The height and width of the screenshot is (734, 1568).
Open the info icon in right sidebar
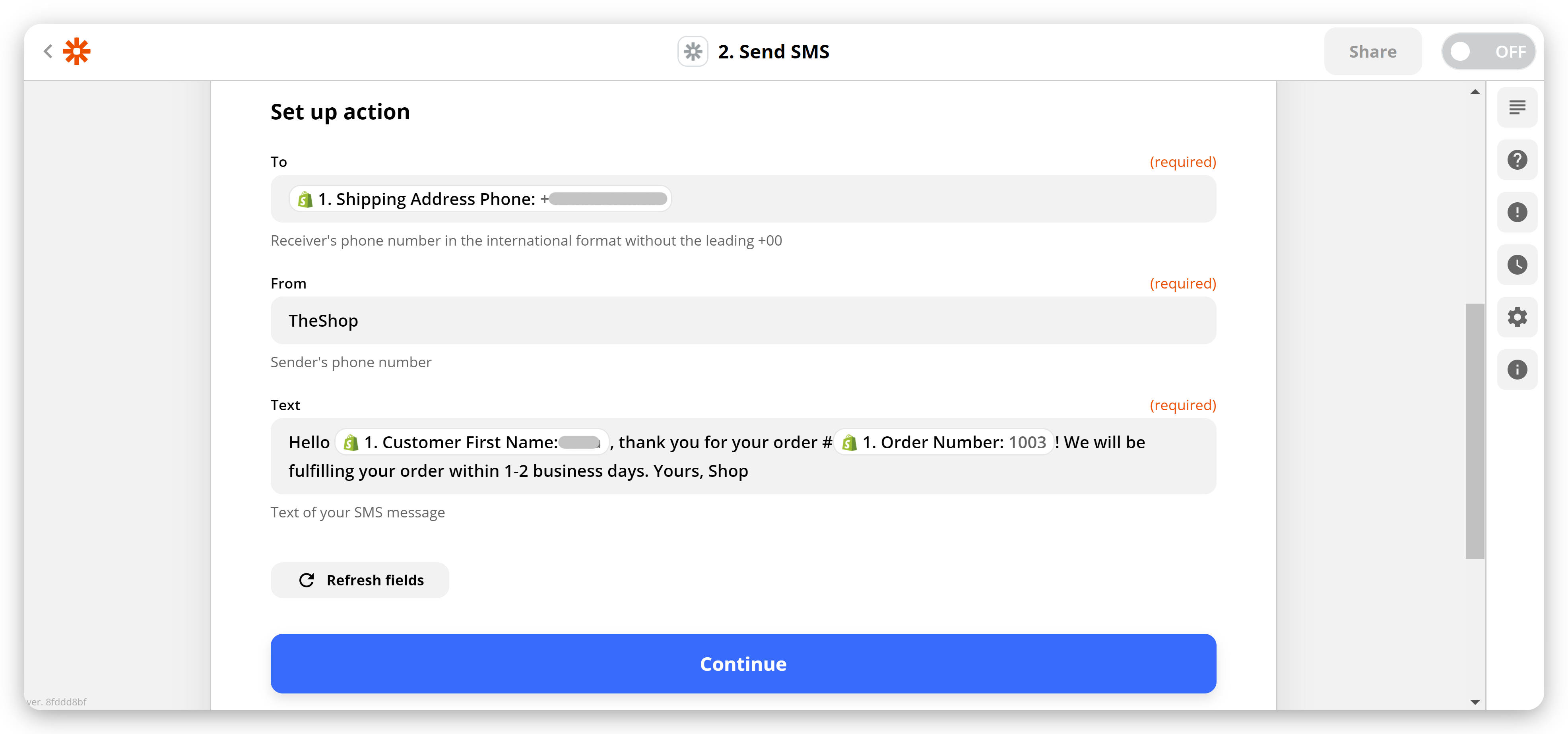1517,370
